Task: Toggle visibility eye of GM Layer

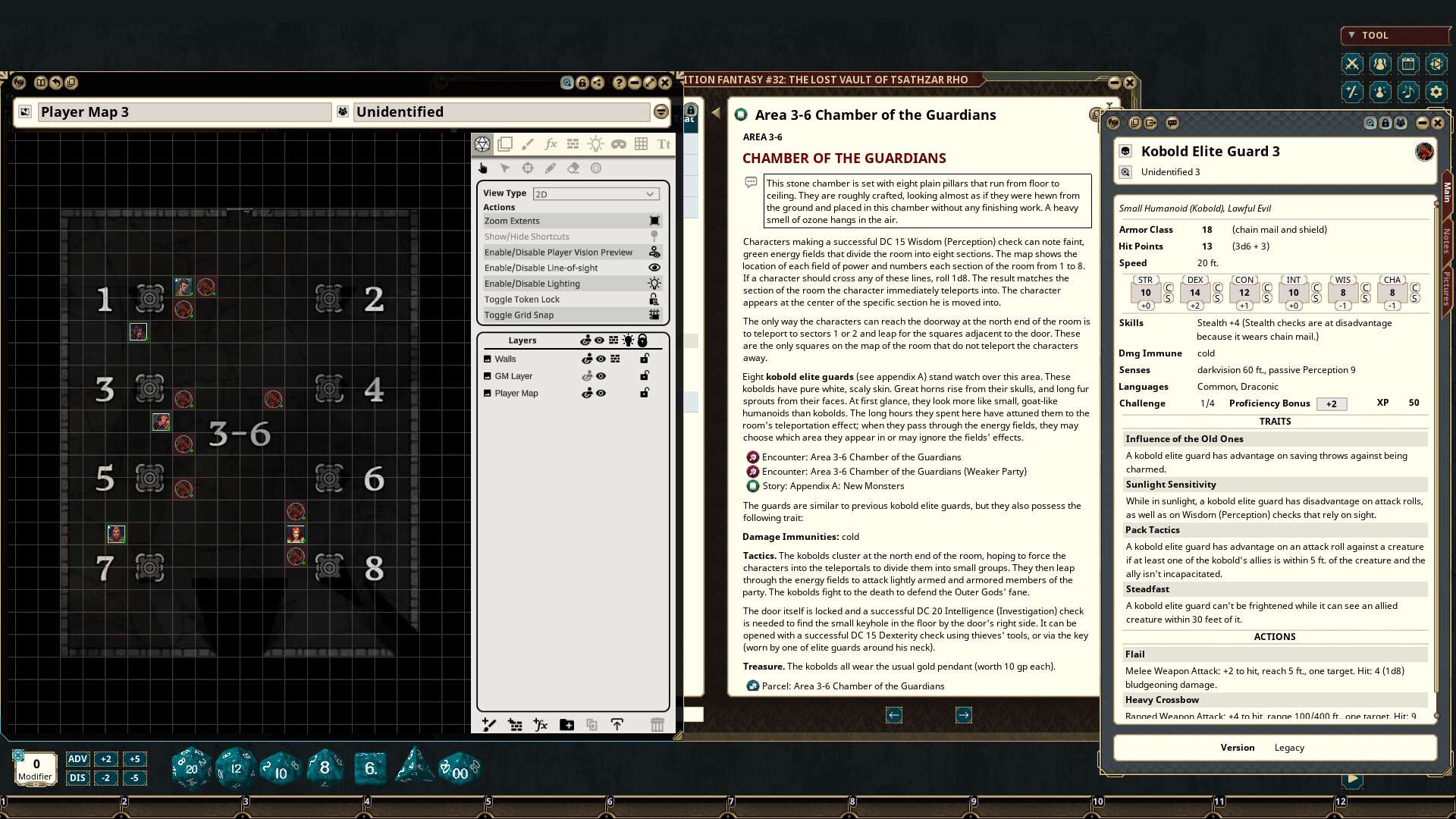Action: point(601,376)
